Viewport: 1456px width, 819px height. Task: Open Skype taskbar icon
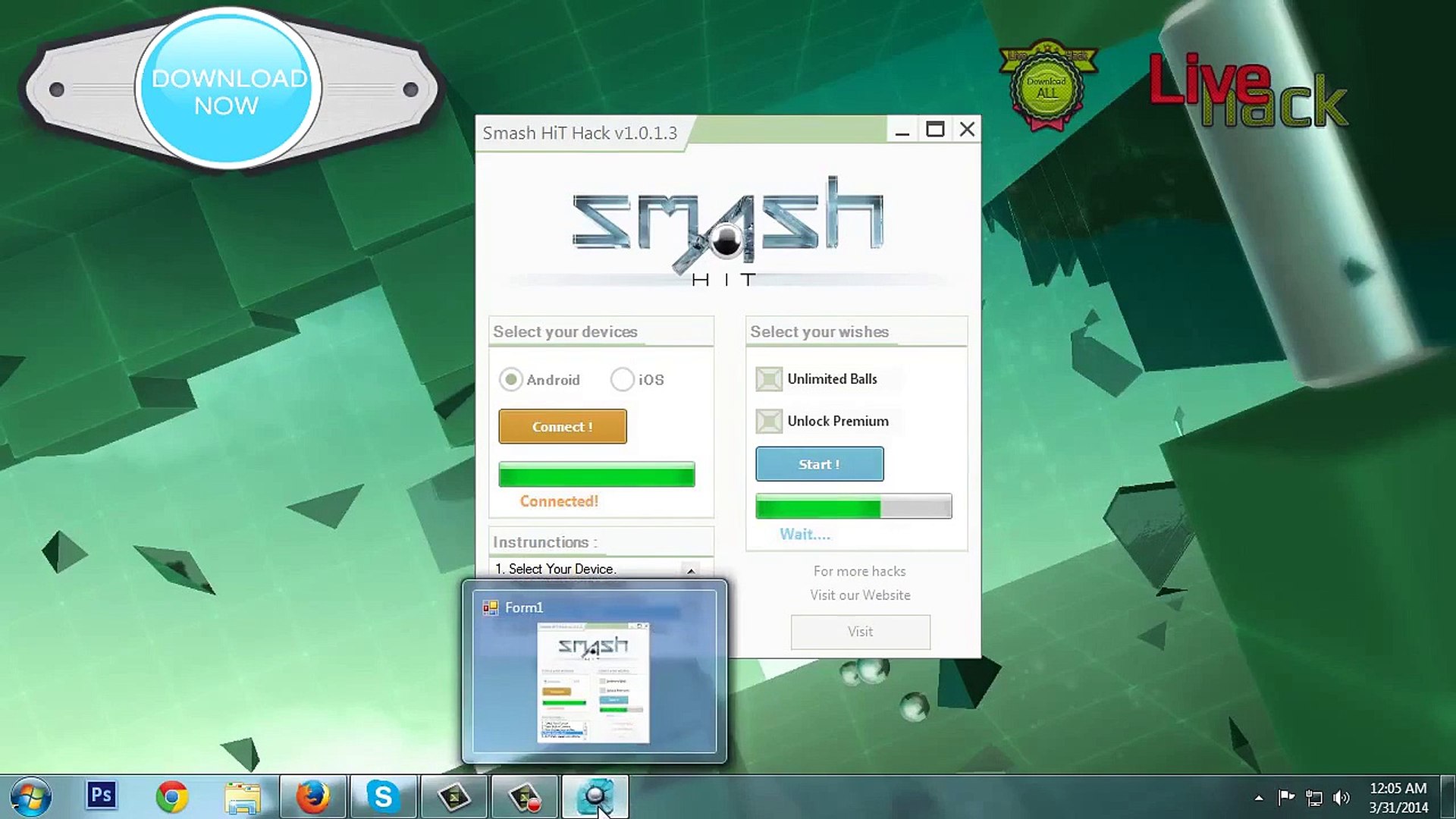pos(383,797)
